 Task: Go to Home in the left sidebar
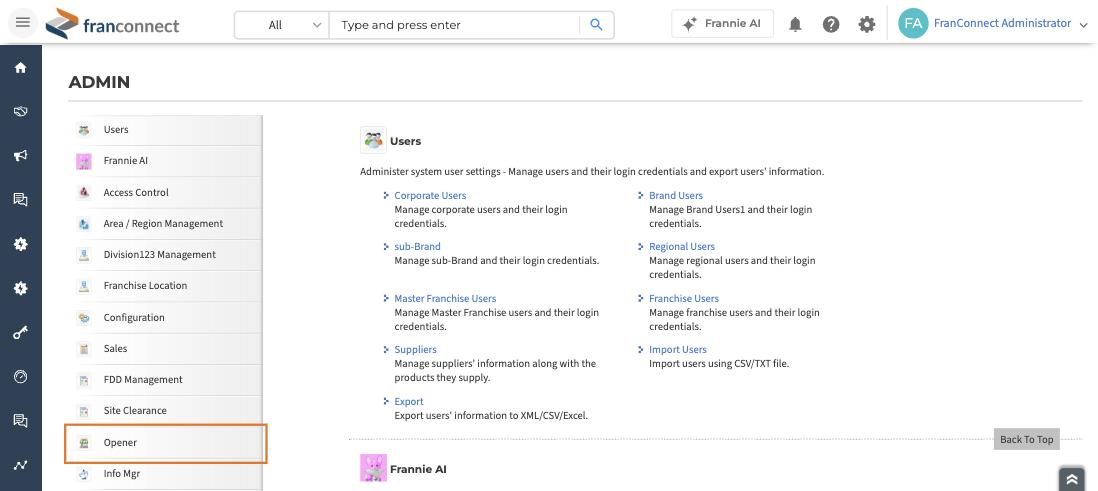click(x=20, y=67)
